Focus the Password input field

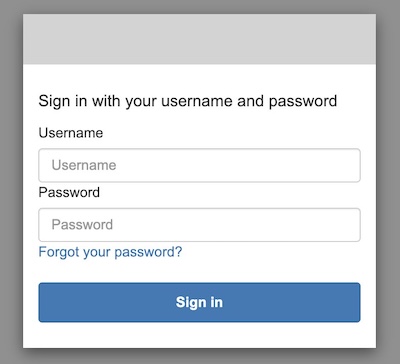tap(199, 225)
